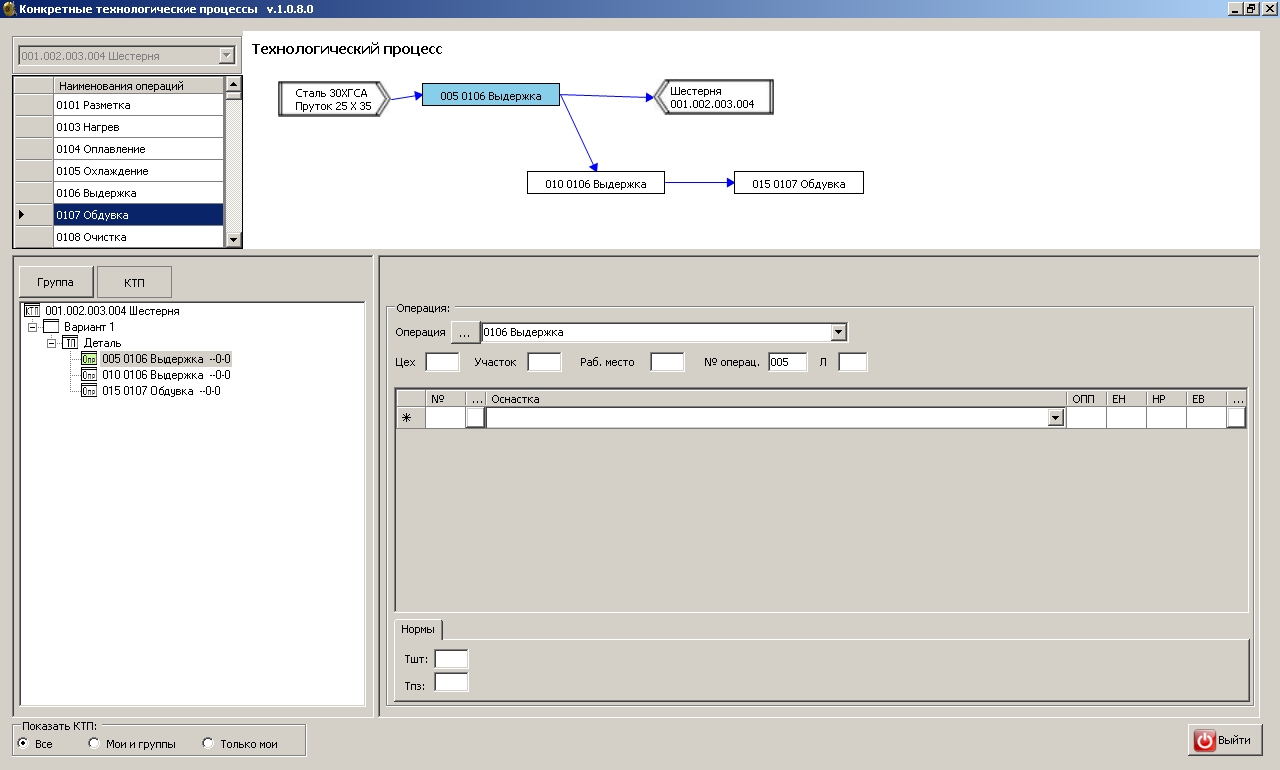Collapse the Вариант 1 tree node
The height and width of the screenshot is (770, 1280).
pos(33,327)
